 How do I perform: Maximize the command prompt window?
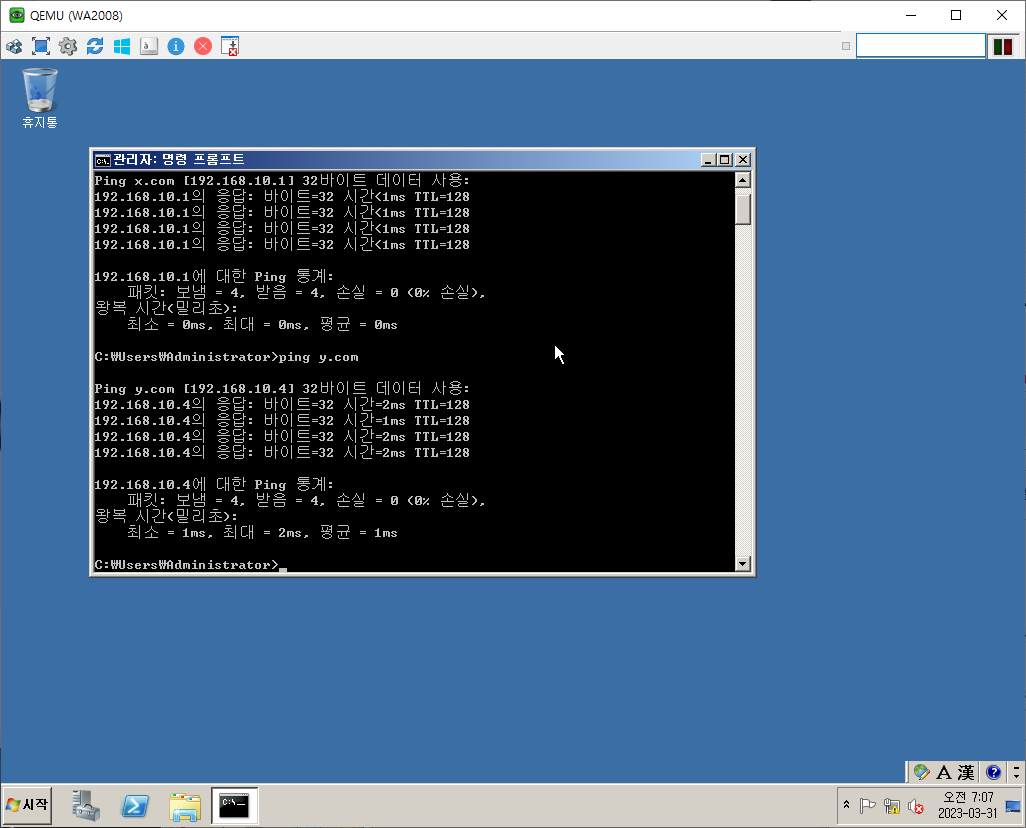(725, 160)
